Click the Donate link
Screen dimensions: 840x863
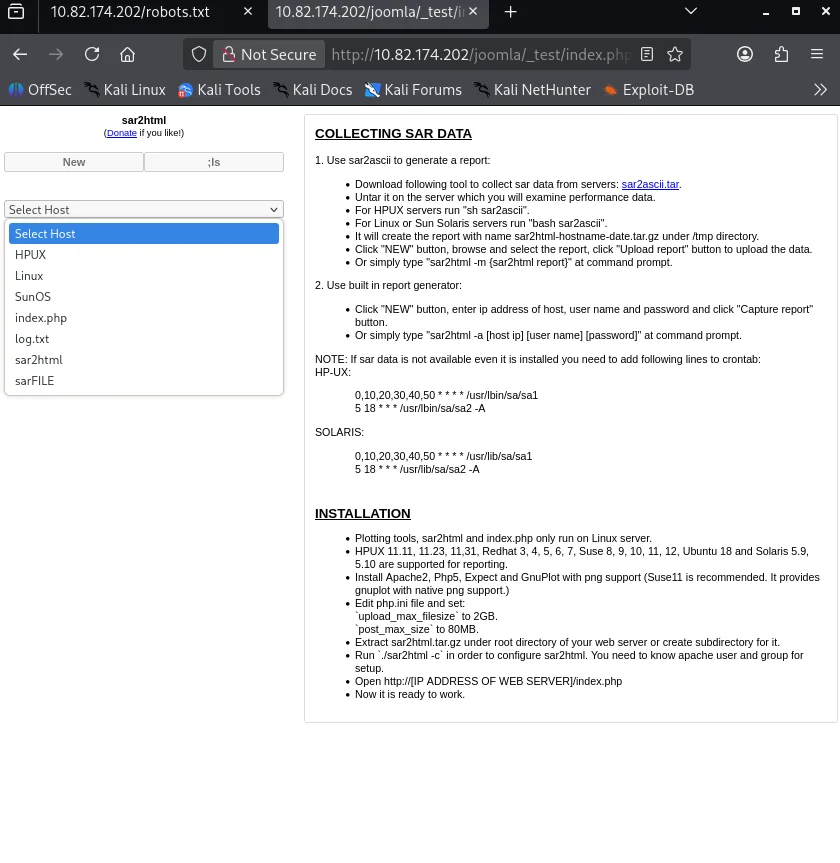(122, 133)
